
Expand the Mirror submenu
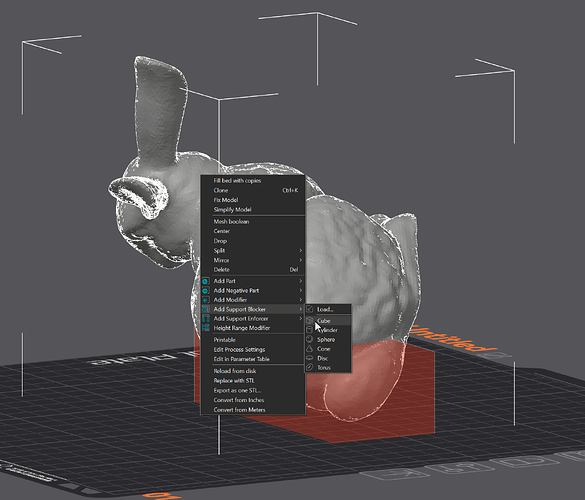[x=253, y=260]
